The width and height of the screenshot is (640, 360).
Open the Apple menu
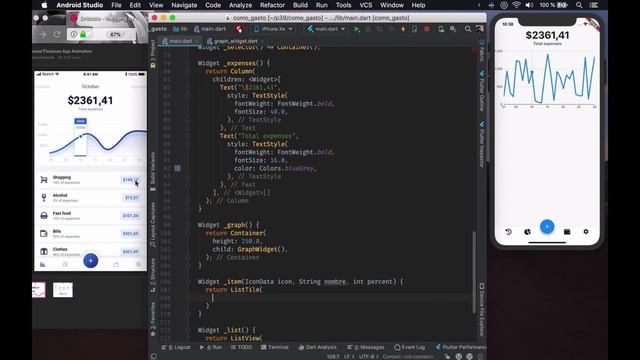44,5
